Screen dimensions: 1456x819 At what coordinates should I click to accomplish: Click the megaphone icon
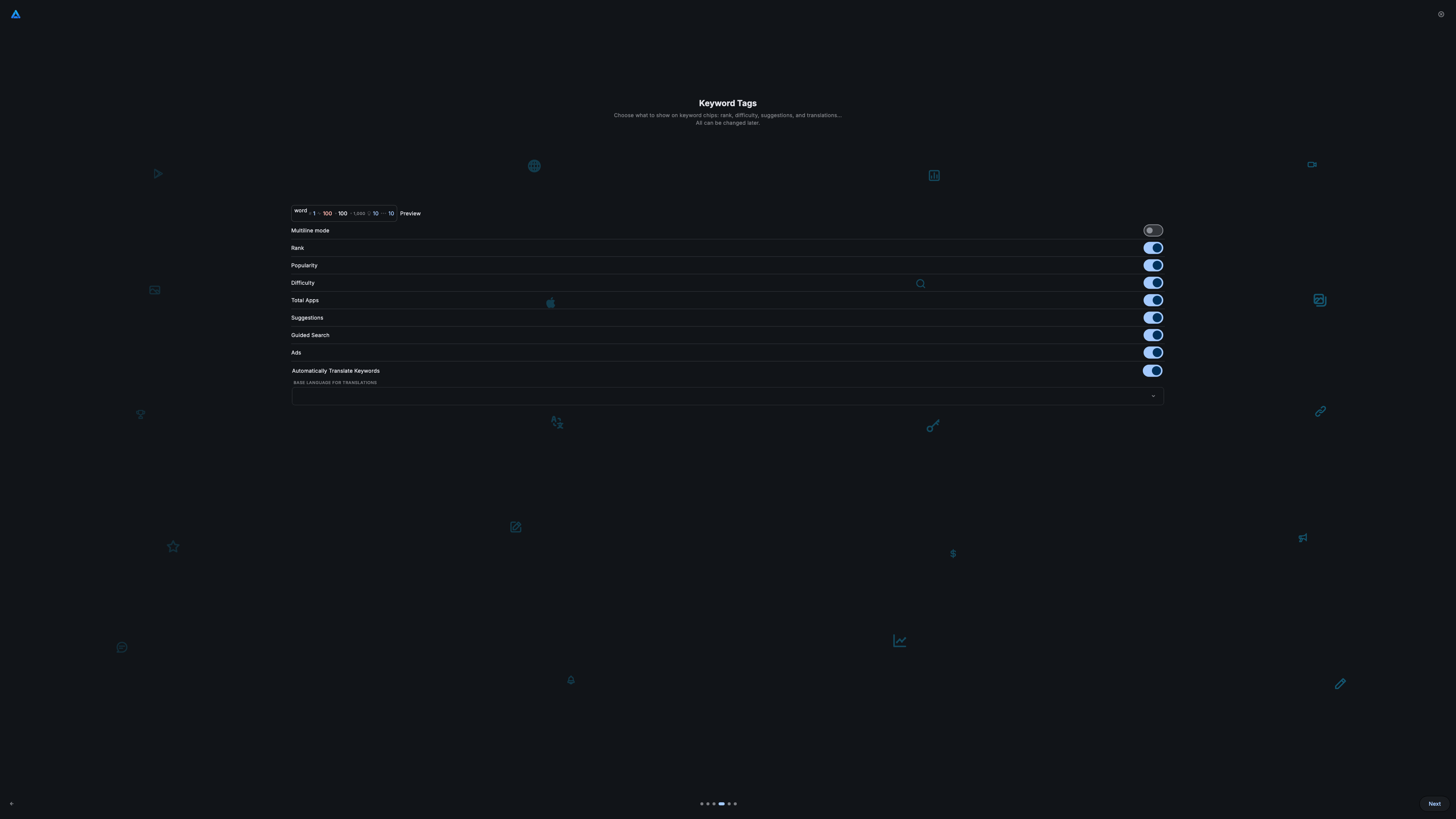coord(1302,538)
